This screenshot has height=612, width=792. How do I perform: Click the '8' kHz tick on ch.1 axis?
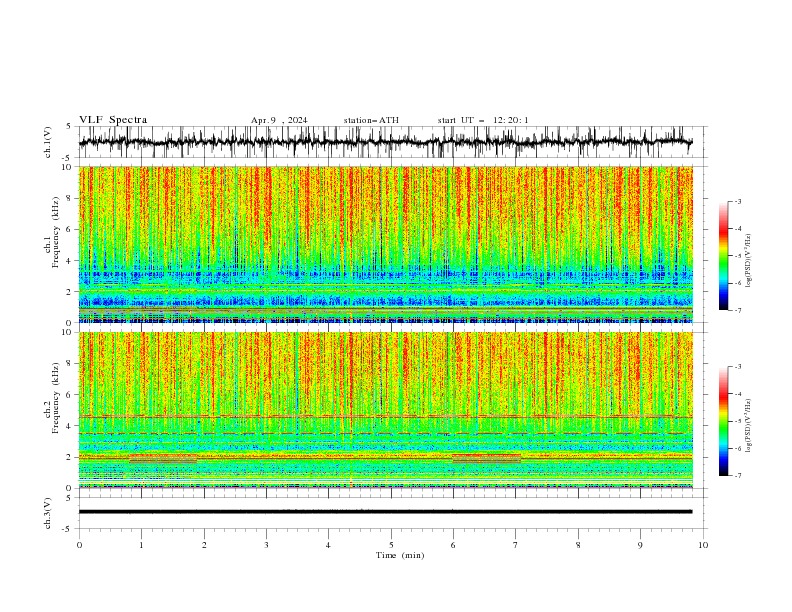click(71, 198)
